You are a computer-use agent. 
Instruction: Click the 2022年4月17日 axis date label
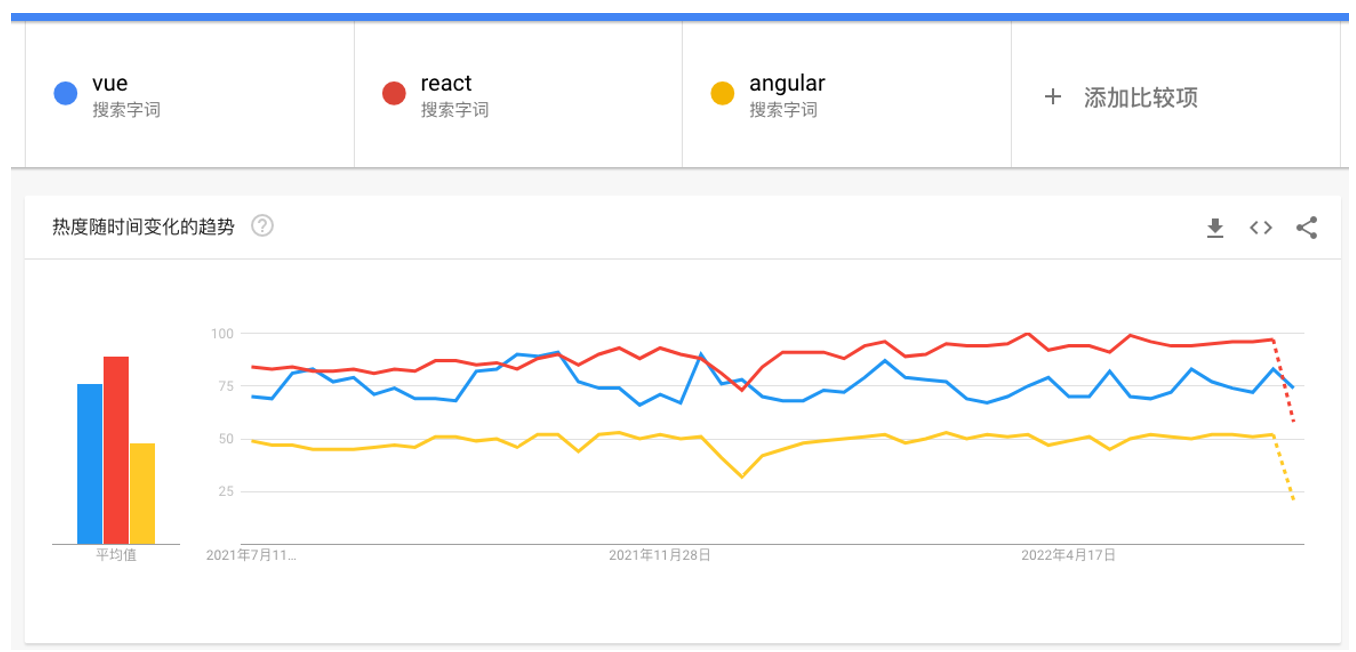(x=1068, y=554)
